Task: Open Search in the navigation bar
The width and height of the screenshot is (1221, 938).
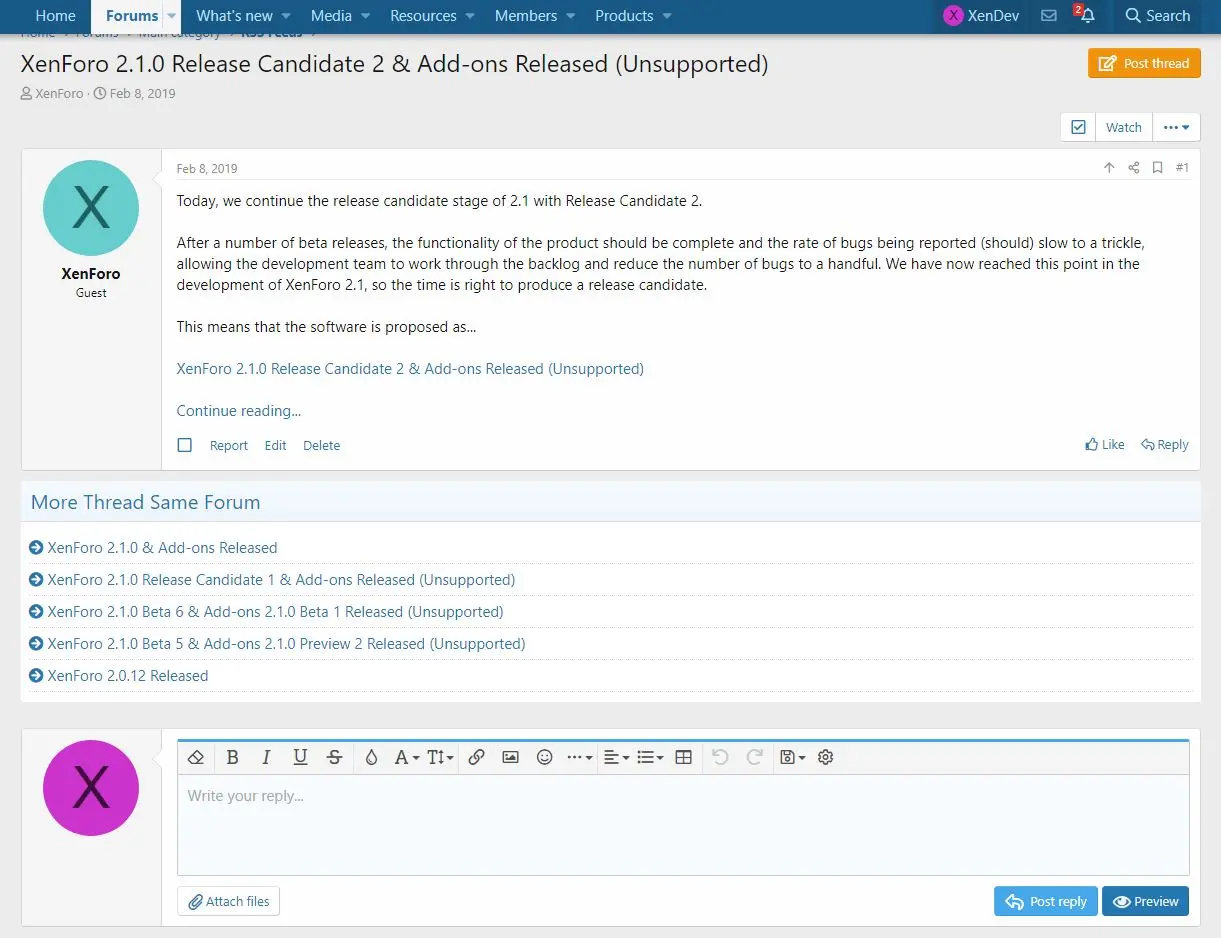Action: (1158, 16)
